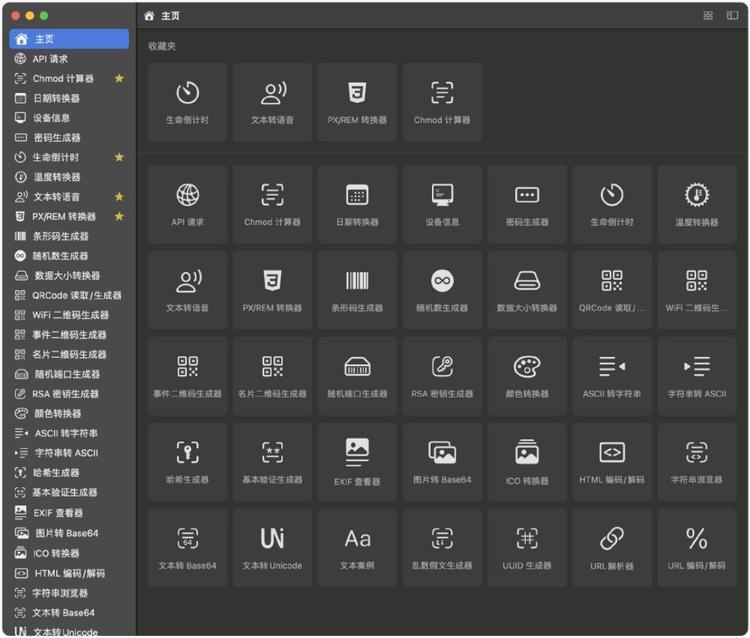The width and height of the screenshot is (750, 638).
Task: Click the UUID 生成器 tile
Action: (x=527, y=546)
